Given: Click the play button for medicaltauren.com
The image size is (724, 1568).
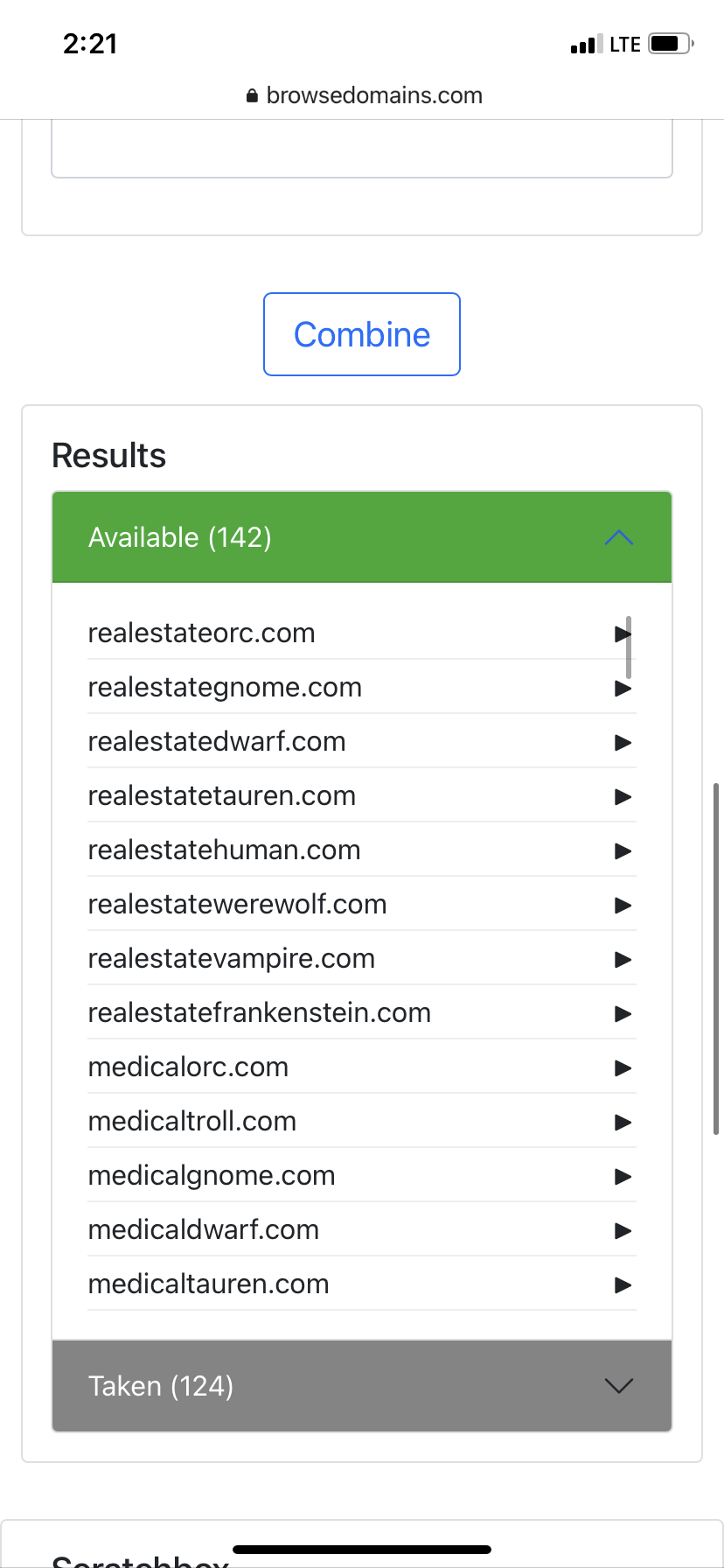Looking at the screenshot, I should click(x=623, y=1284).
